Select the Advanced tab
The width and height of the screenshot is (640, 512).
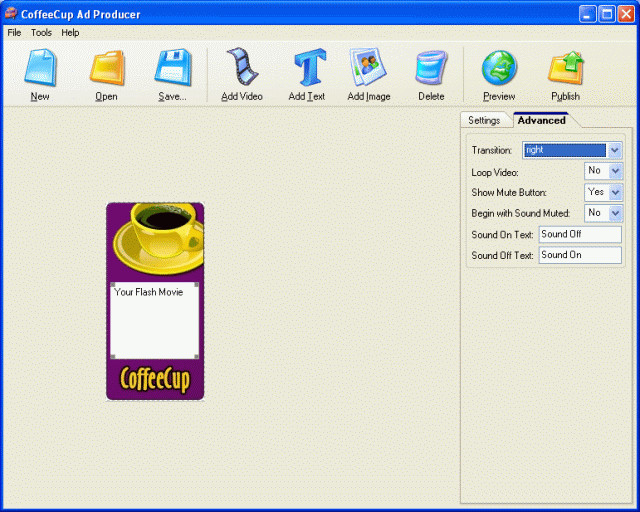(x=542, y=120)
